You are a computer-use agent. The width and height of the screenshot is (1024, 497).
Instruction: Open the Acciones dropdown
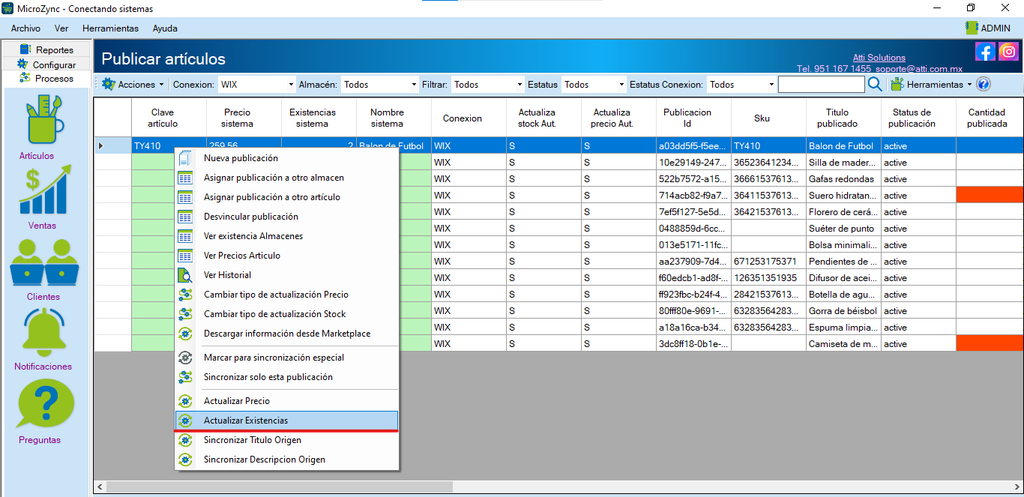point(132,84)
